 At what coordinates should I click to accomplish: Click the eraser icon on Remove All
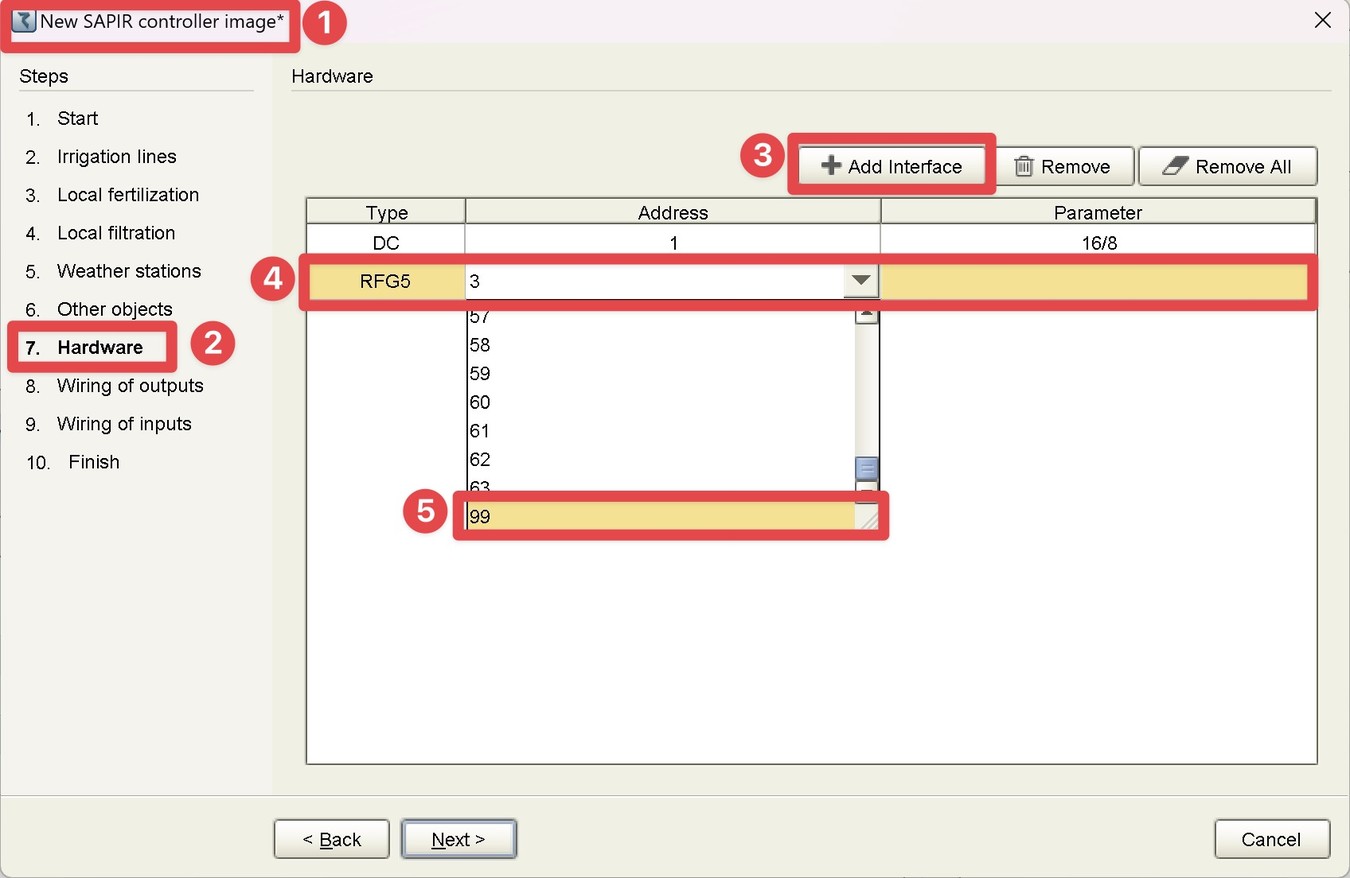[x=1174, y=166]
